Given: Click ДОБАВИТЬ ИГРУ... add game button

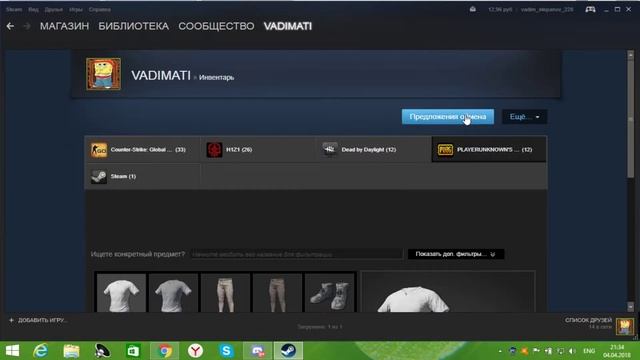Looking at the screenshot, I should [38, 320].
